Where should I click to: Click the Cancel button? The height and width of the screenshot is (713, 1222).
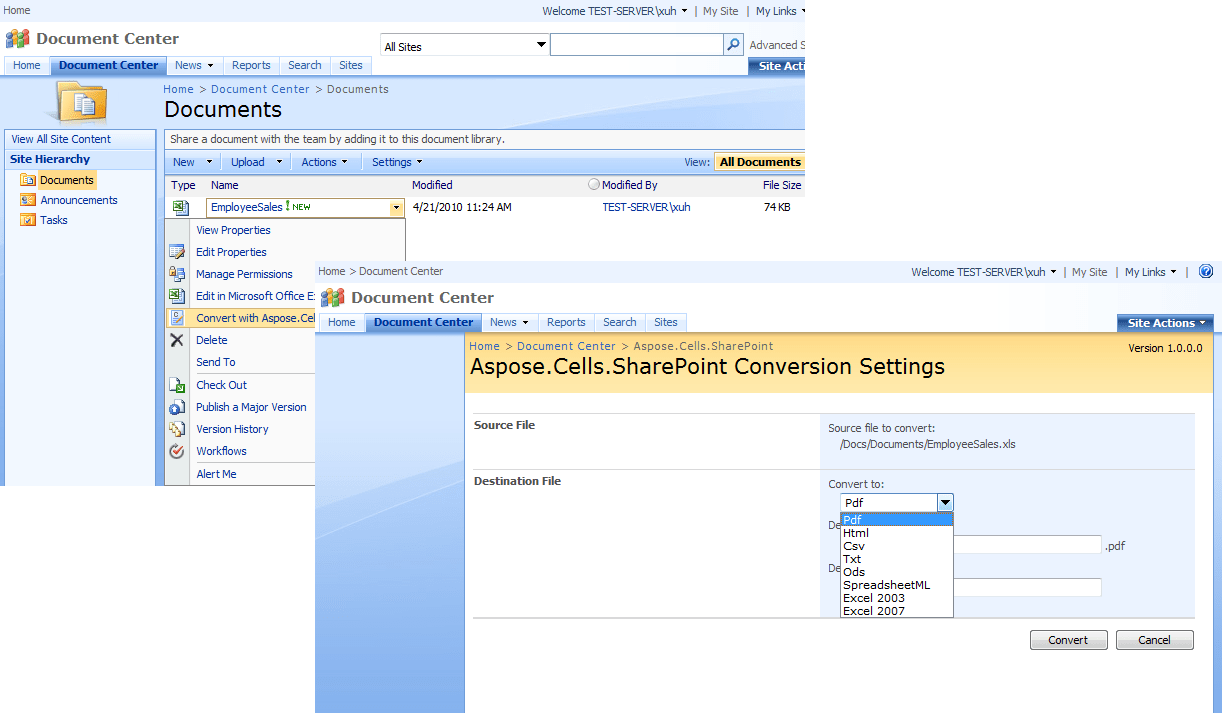pyautogui.click(x=1154, y=640)
